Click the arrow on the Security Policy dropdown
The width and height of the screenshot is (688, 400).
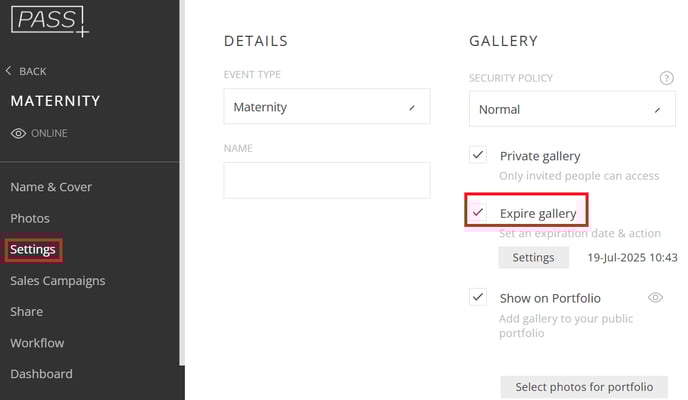(657, 110)
